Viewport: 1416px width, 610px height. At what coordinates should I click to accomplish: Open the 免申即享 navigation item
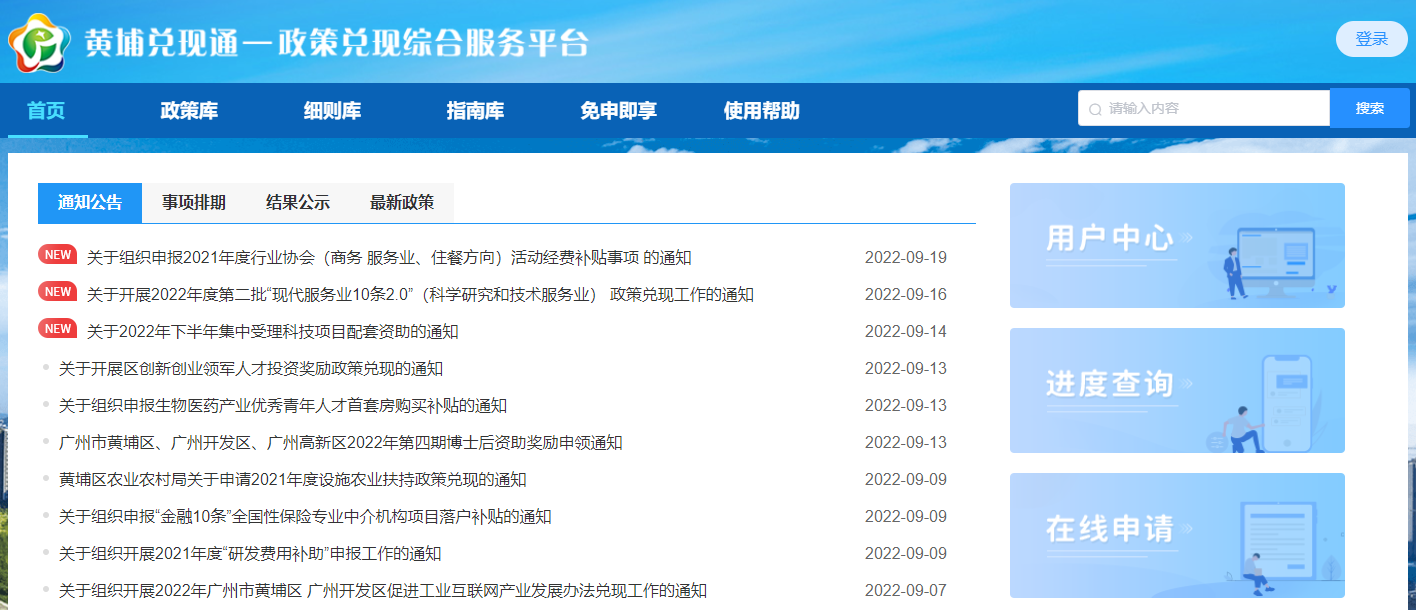pyautogui.click(x=618, y=111)
